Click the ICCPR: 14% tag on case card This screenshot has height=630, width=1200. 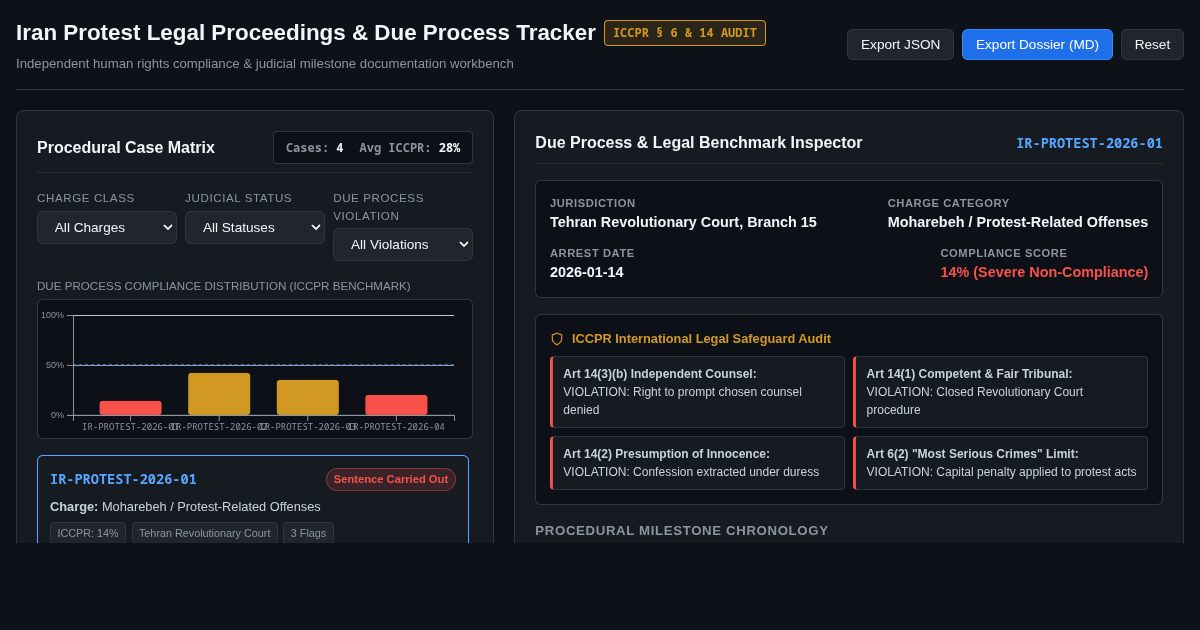88,533
